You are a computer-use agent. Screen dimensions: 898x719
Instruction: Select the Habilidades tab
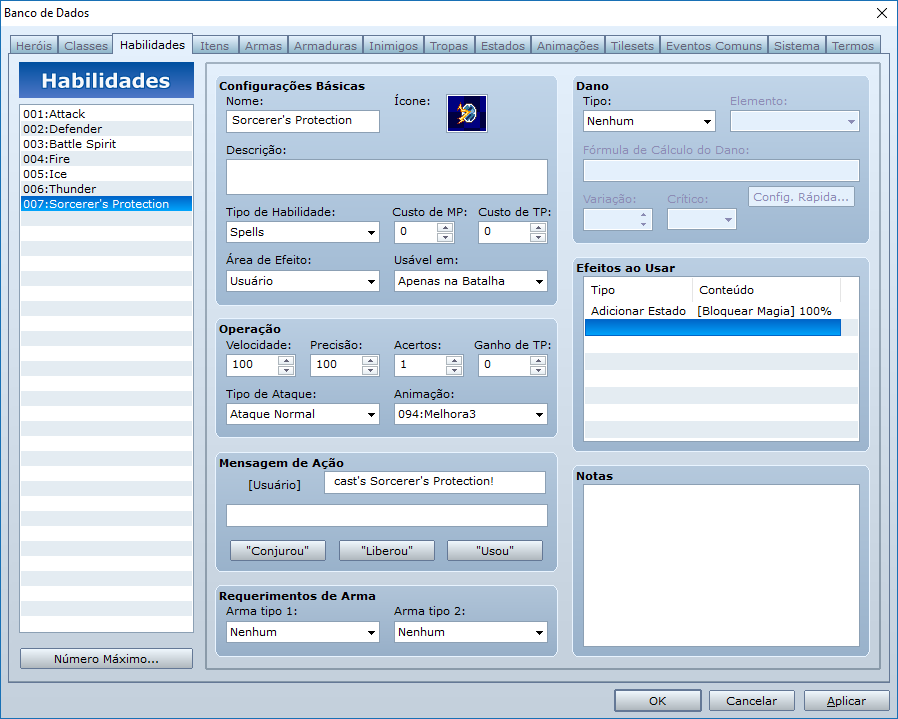point(152,45)
